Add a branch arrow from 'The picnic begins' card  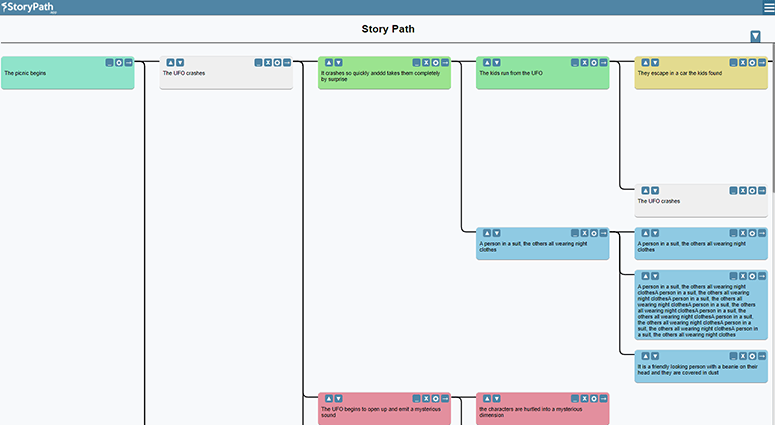click(x=128, y=62)
